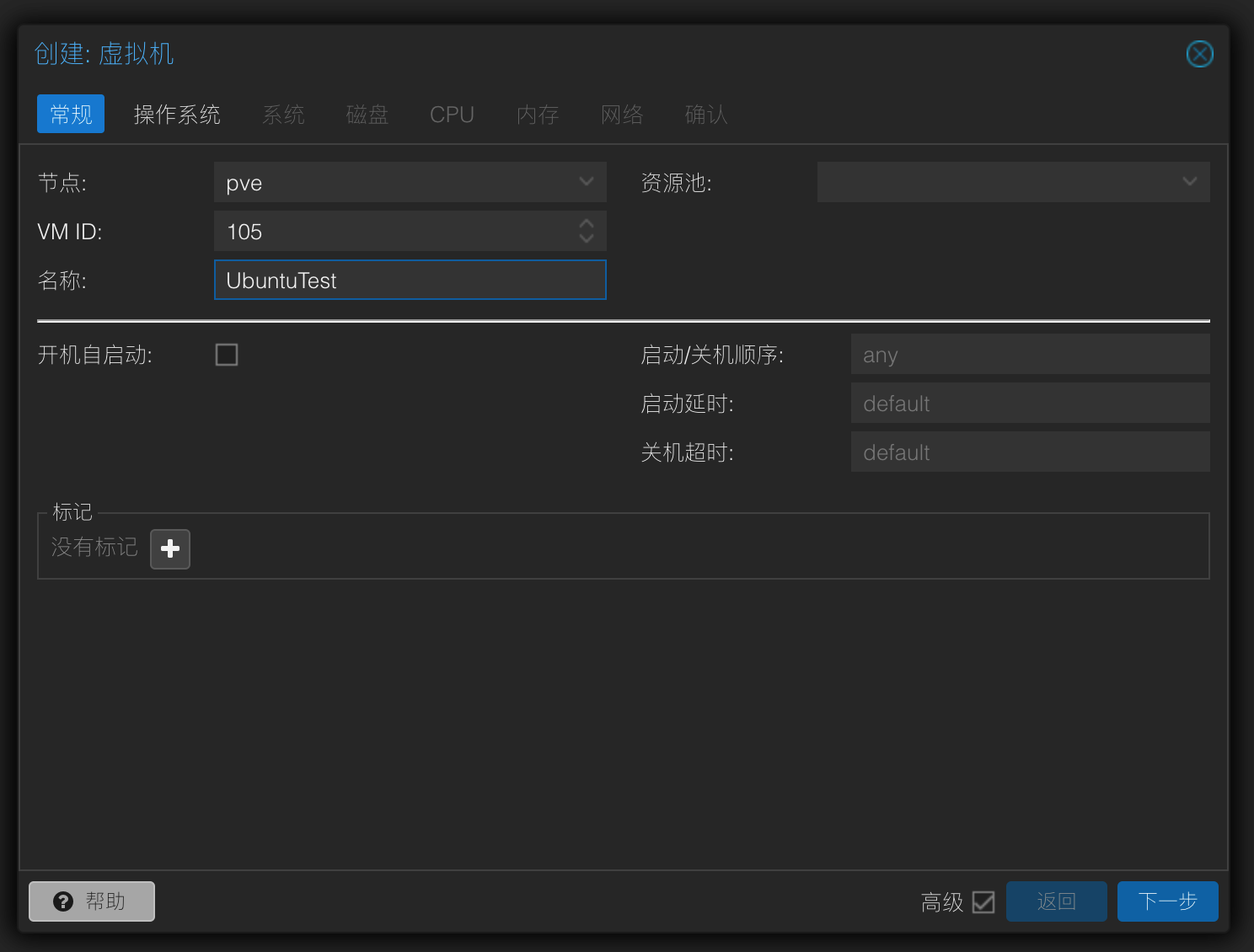Close the Create Virtual Machine dialog
This screenshot has height=952, width=1254.
coord(1199,54)
